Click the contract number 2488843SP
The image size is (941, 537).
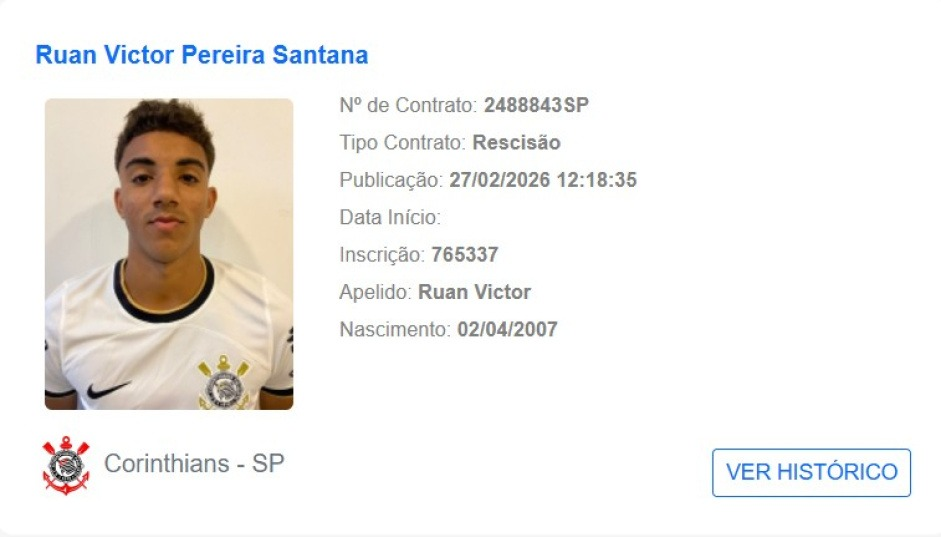[537, 105]
